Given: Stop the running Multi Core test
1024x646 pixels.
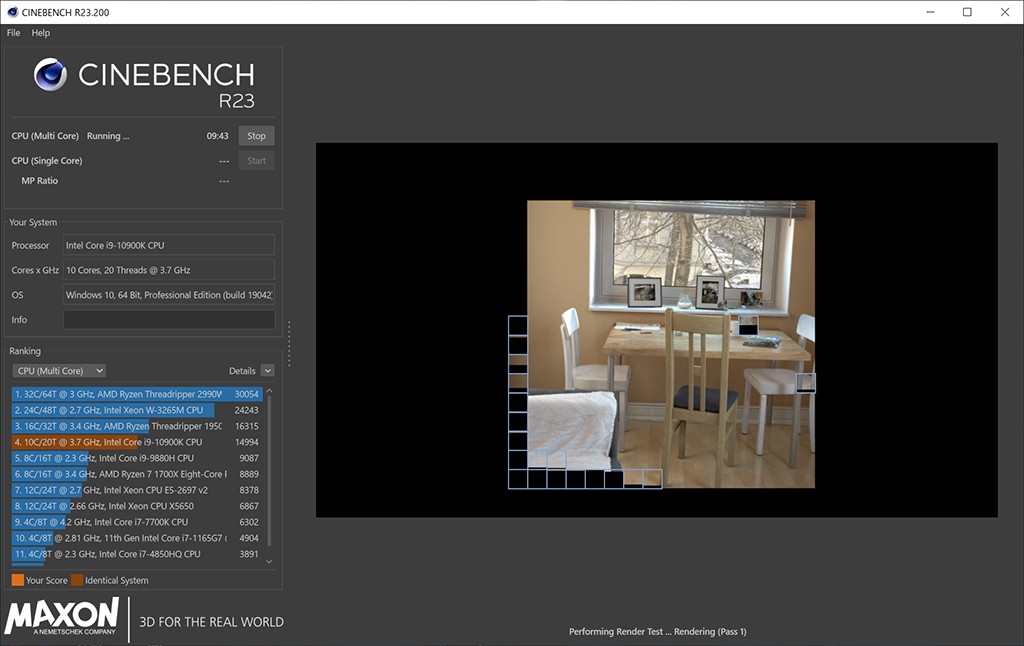Looking at the screenshot, I should pos(256,136).
